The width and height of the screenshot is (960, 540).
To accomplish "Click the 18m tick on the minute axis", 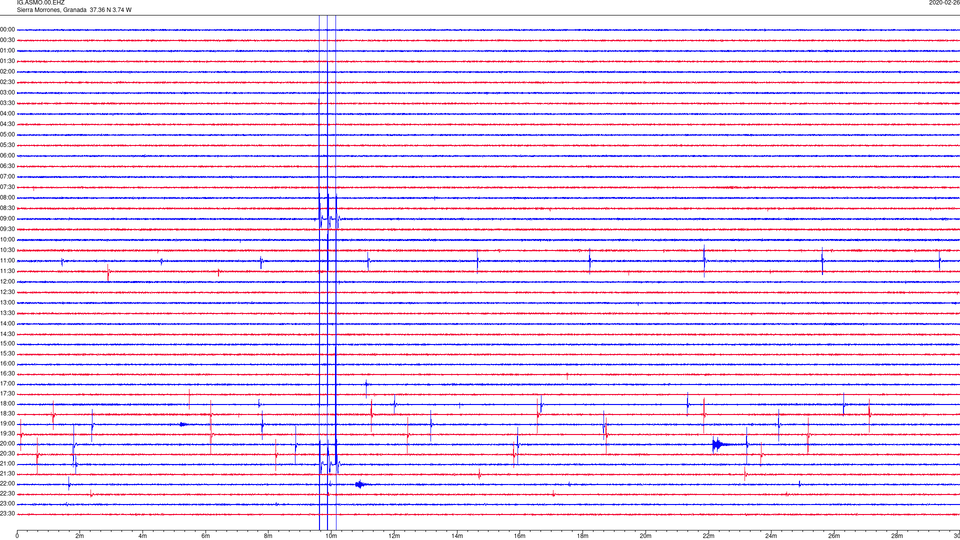I will click(583, 536).
